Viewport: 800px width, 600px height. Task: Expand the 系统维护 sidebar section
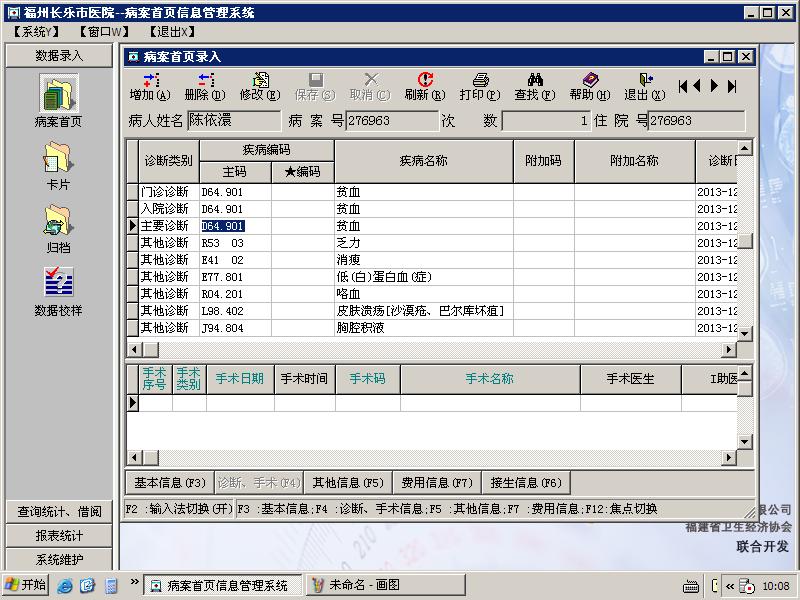59,560
